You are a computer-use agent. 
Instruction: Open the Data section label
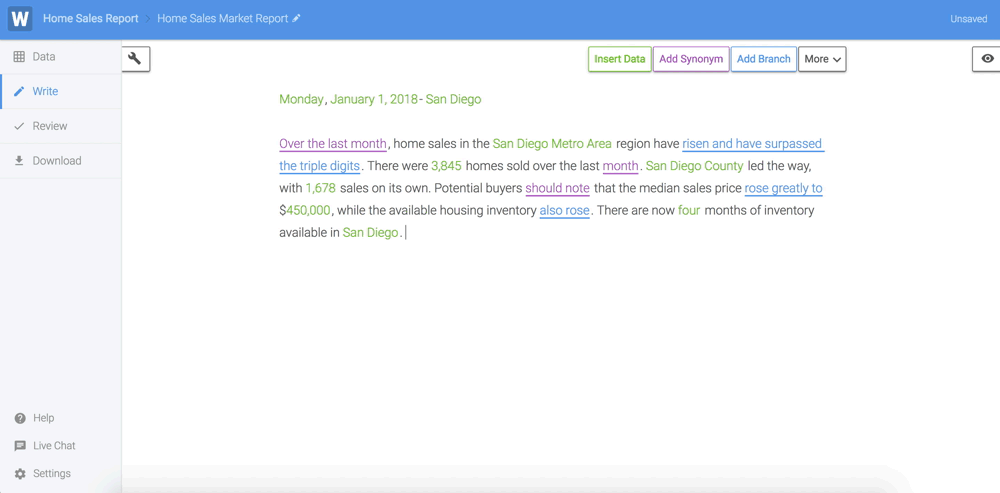[x=44, y=57]
